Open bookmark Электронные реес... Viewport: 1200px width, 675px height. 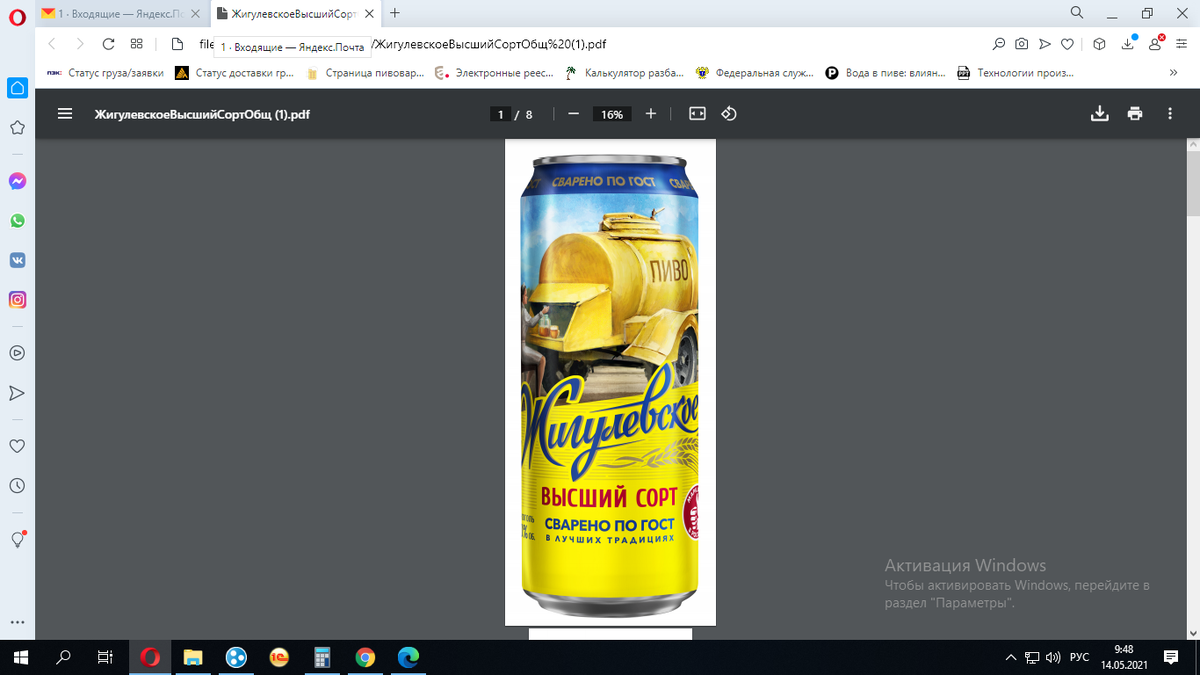click(x=495, y=73)
